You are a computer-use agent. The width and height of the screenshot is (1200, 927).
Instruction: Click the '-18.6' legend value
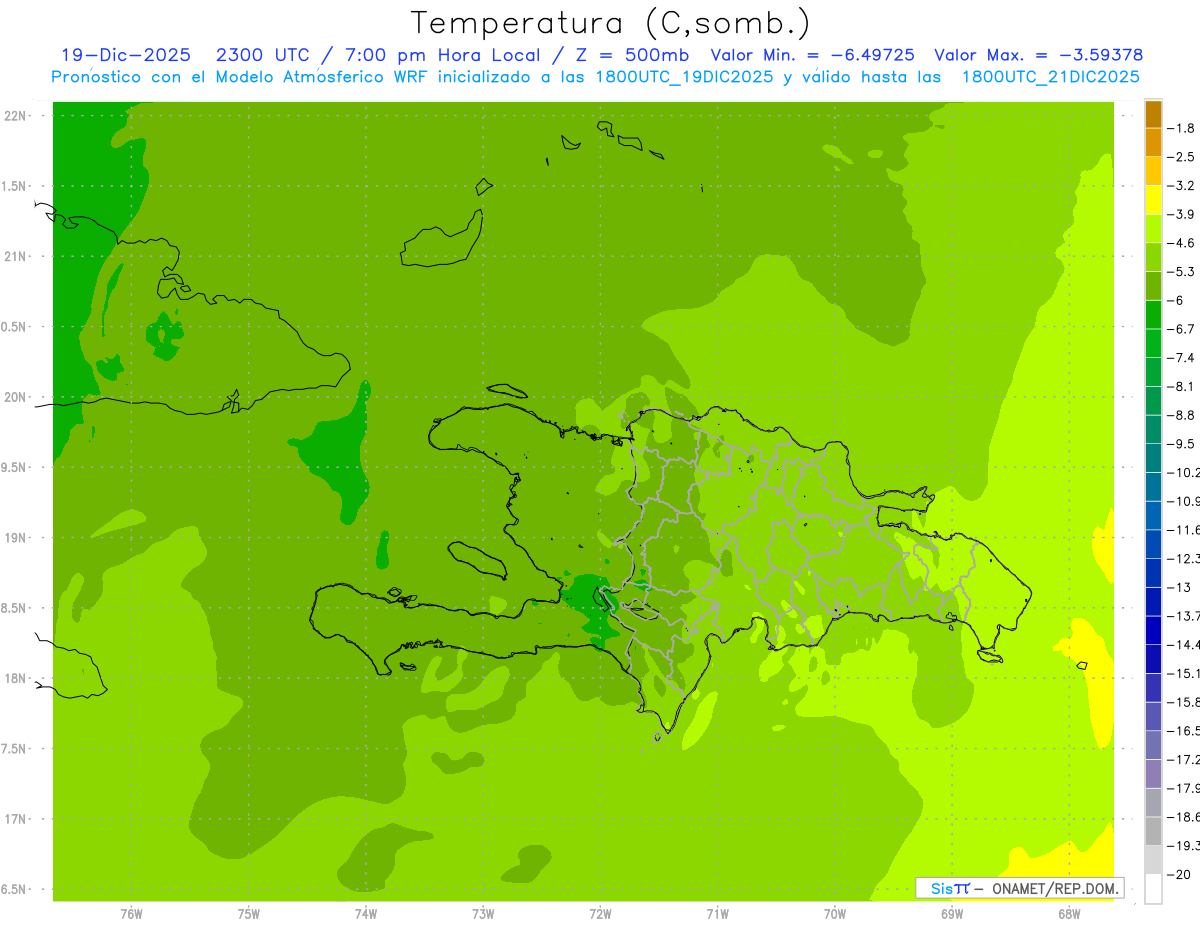tap(1183, 817)
